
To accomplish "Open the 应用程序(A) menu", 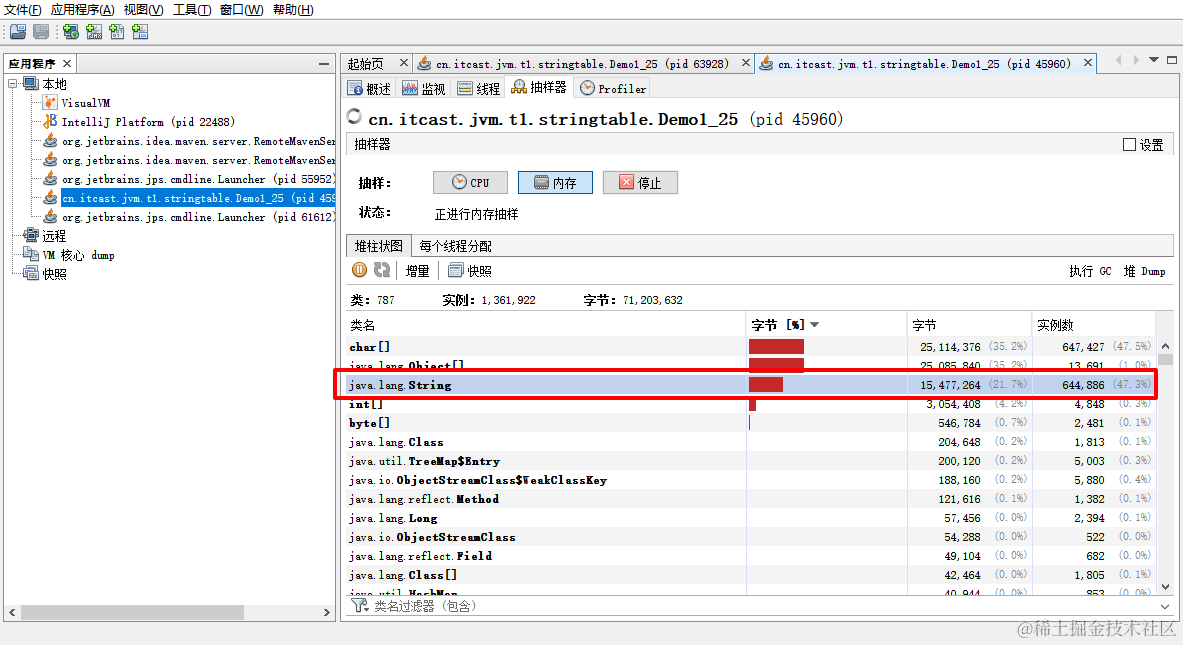I will 82,10.
